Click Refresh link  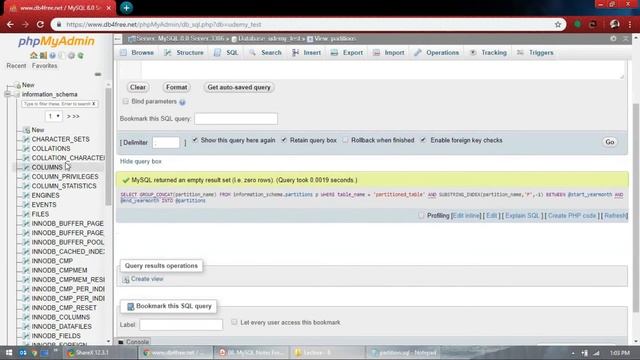click(x=615, y=216)
